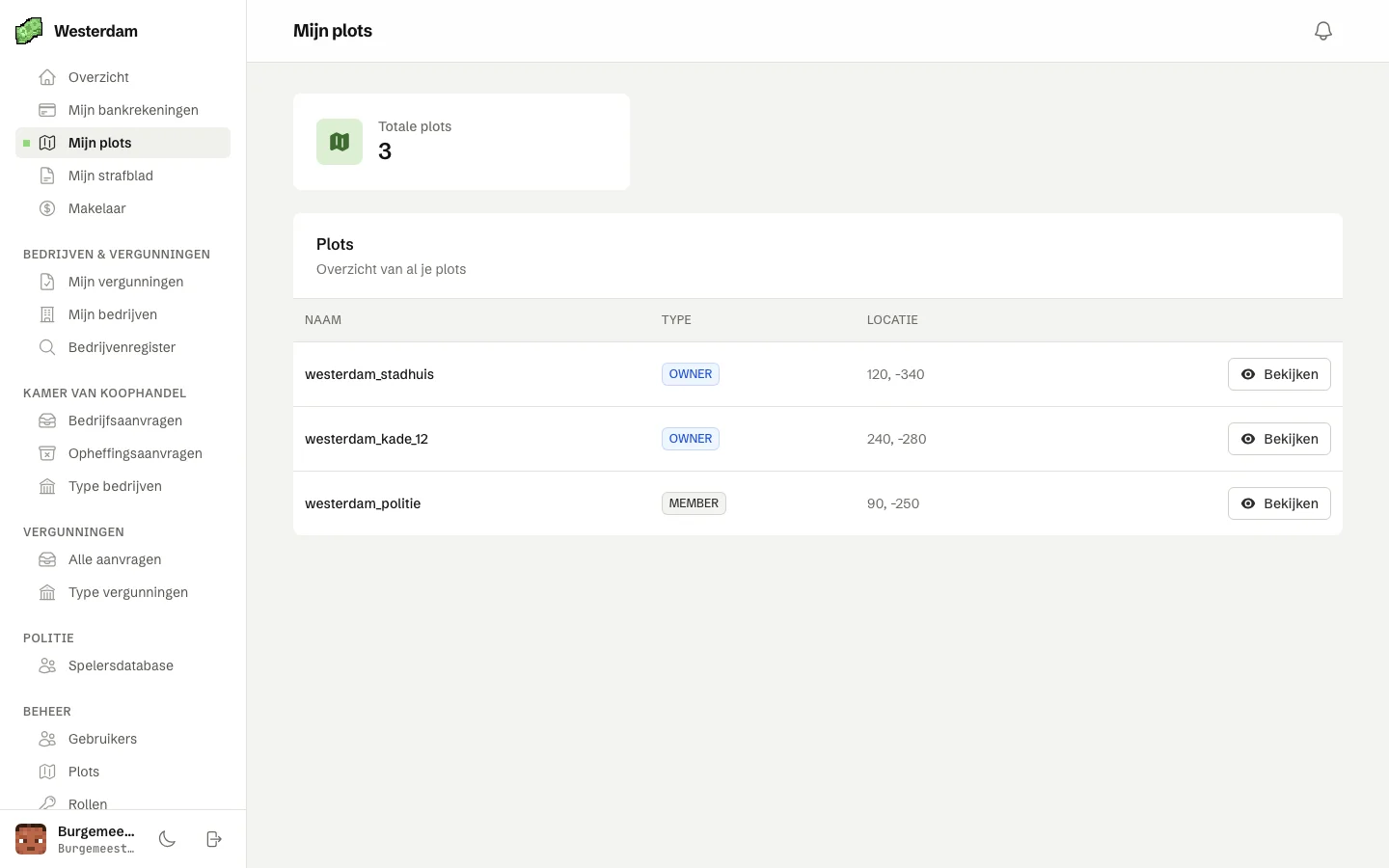Click the Spelersdatabase people icon
This screenshot has height=868, width=1389.
point(47,665)
